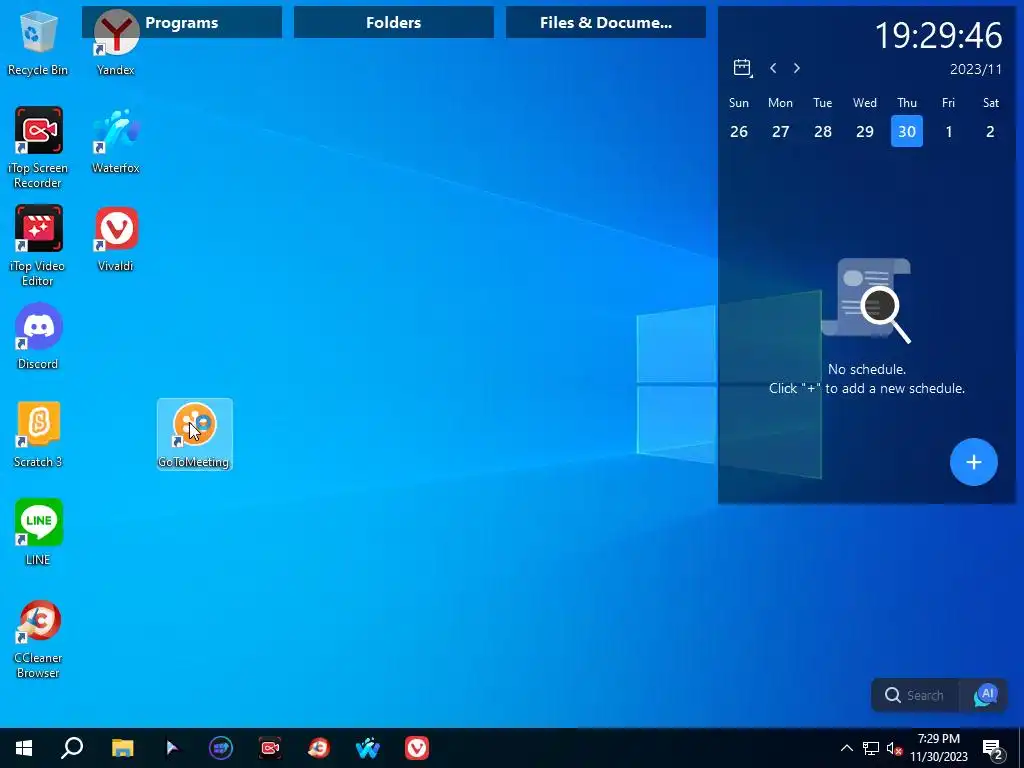The width and height of the screenshot is (1024, 768).
Task: Open the taskbar clock showing 7:29 PM
Action: [x=938, y=748]
